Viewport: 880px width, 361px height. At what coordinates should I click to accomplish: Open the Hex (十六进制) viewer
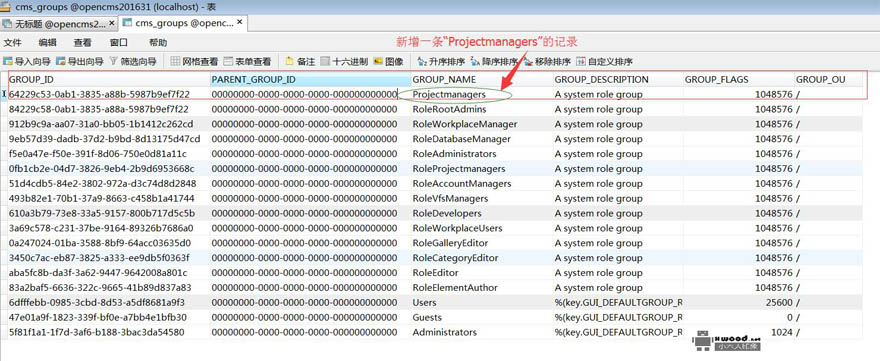[344, 62]
